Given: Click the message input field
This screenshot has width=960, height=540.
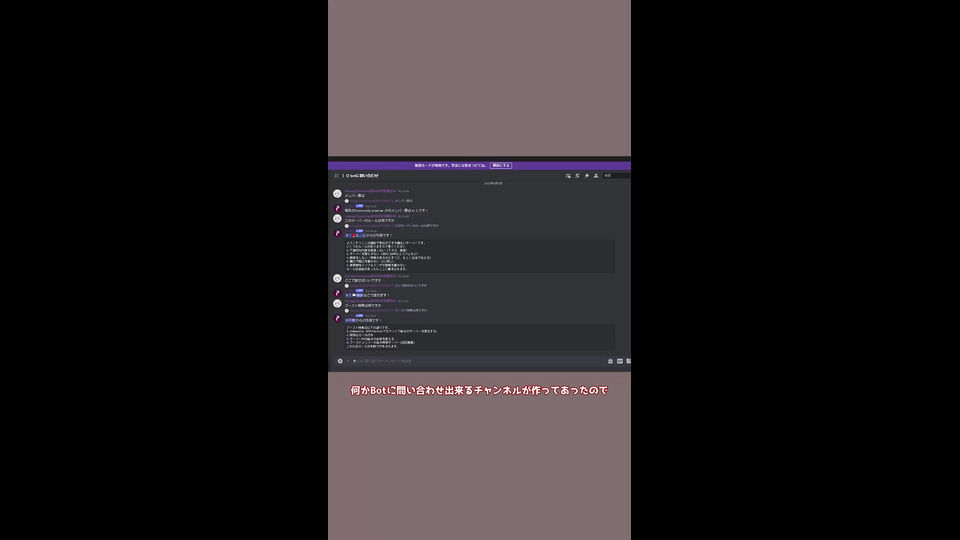Looking at the screenshot, I should click(x=478, y=361).
